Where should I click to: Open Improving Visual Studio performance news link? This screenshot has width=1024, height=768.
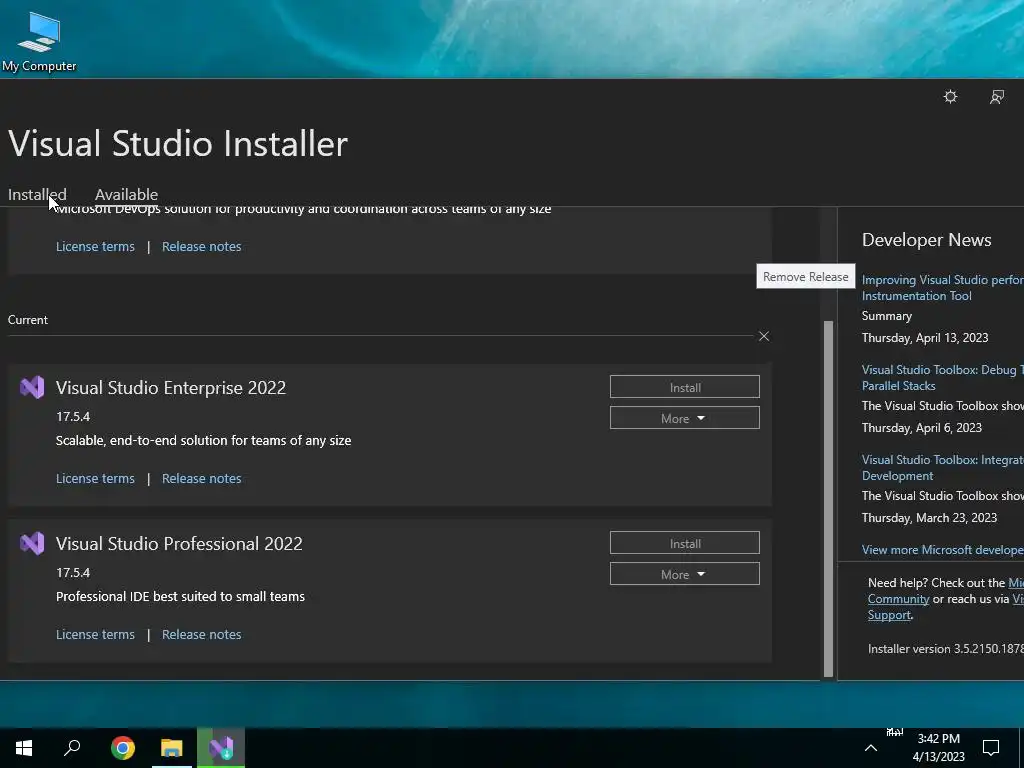click(x=942, y=287)
